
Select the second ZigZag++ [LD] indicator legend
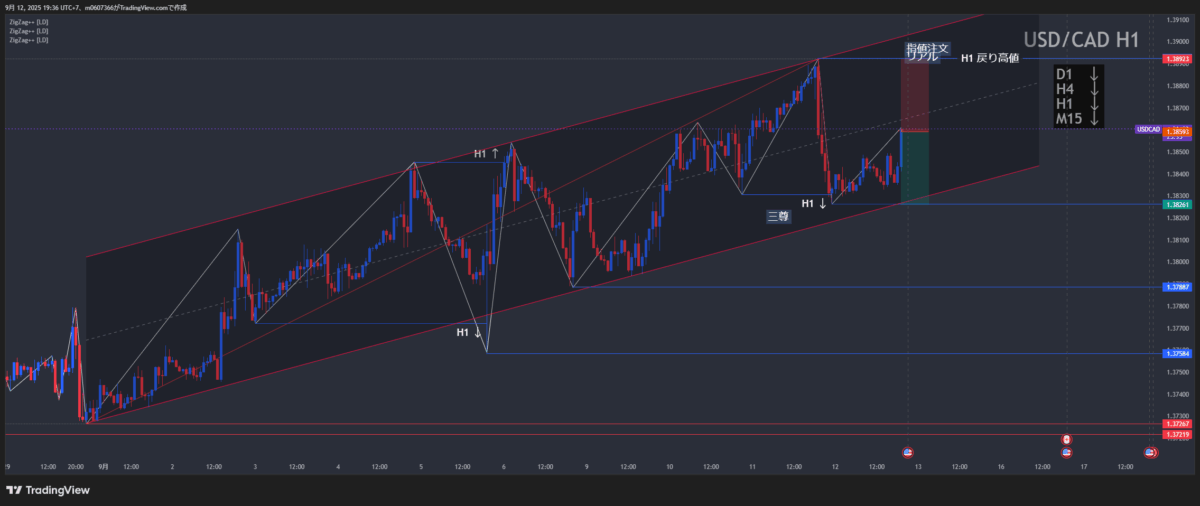(x=28, y=31)
